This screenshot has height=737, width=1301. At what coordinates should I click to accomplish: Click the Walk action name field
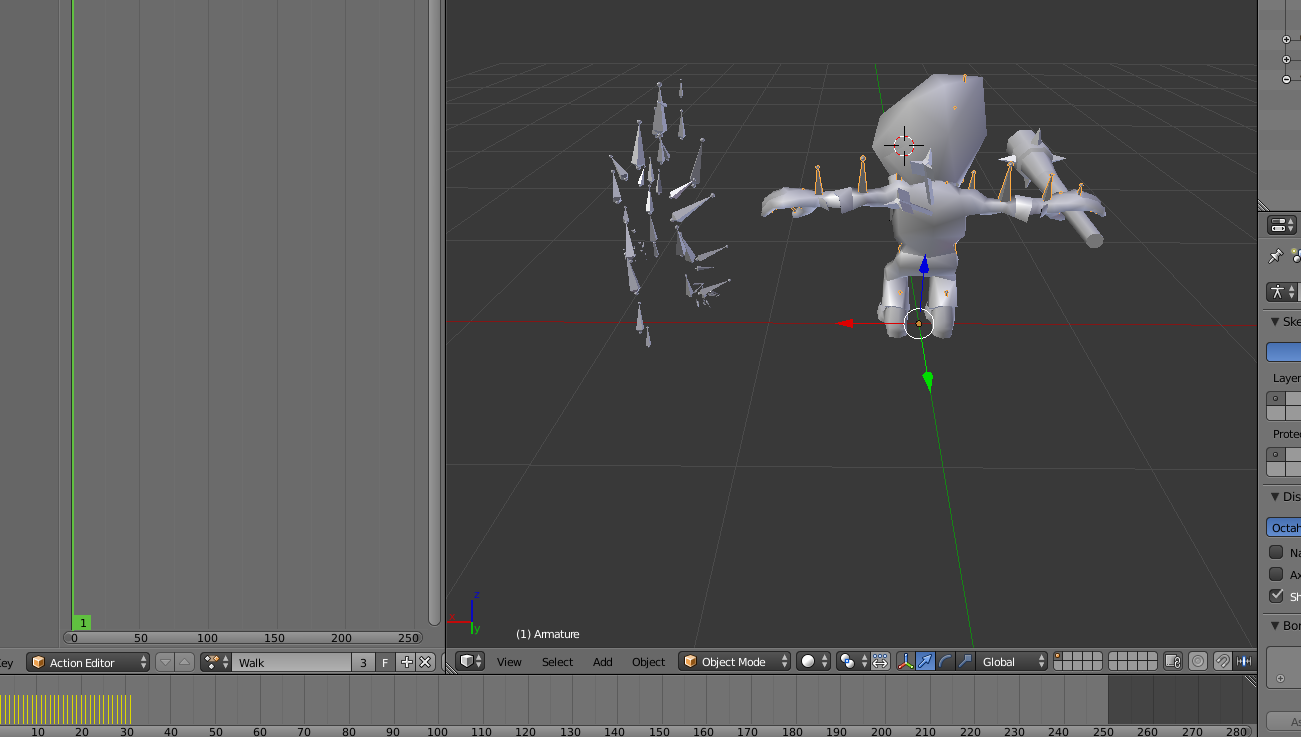[292, 662]
